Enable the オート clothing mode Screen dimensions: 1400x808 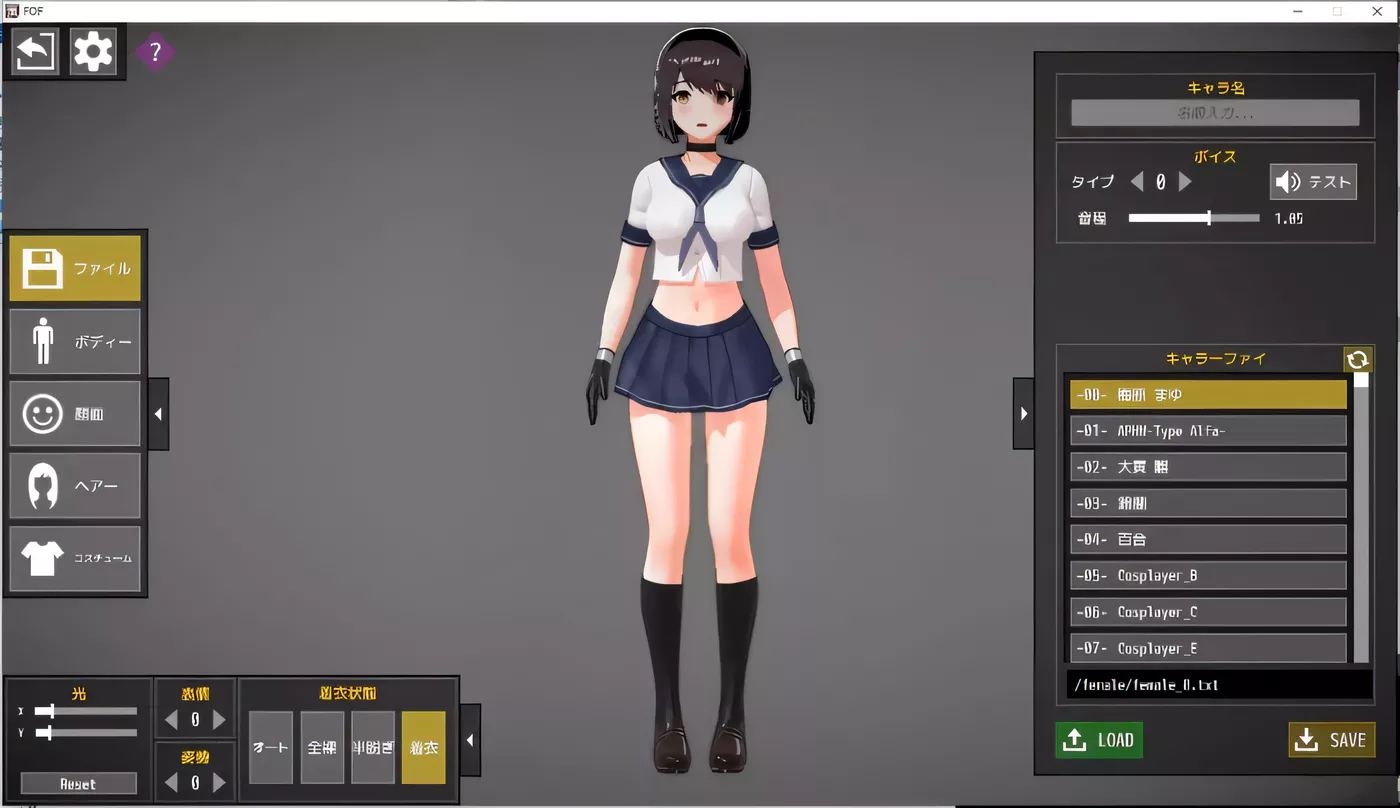270,746
